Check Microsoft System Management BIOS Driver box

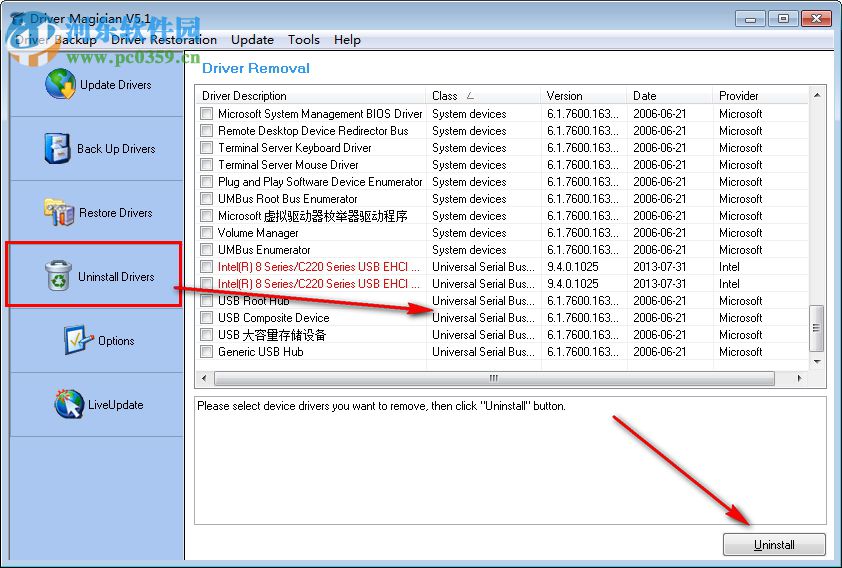(206, 114)
